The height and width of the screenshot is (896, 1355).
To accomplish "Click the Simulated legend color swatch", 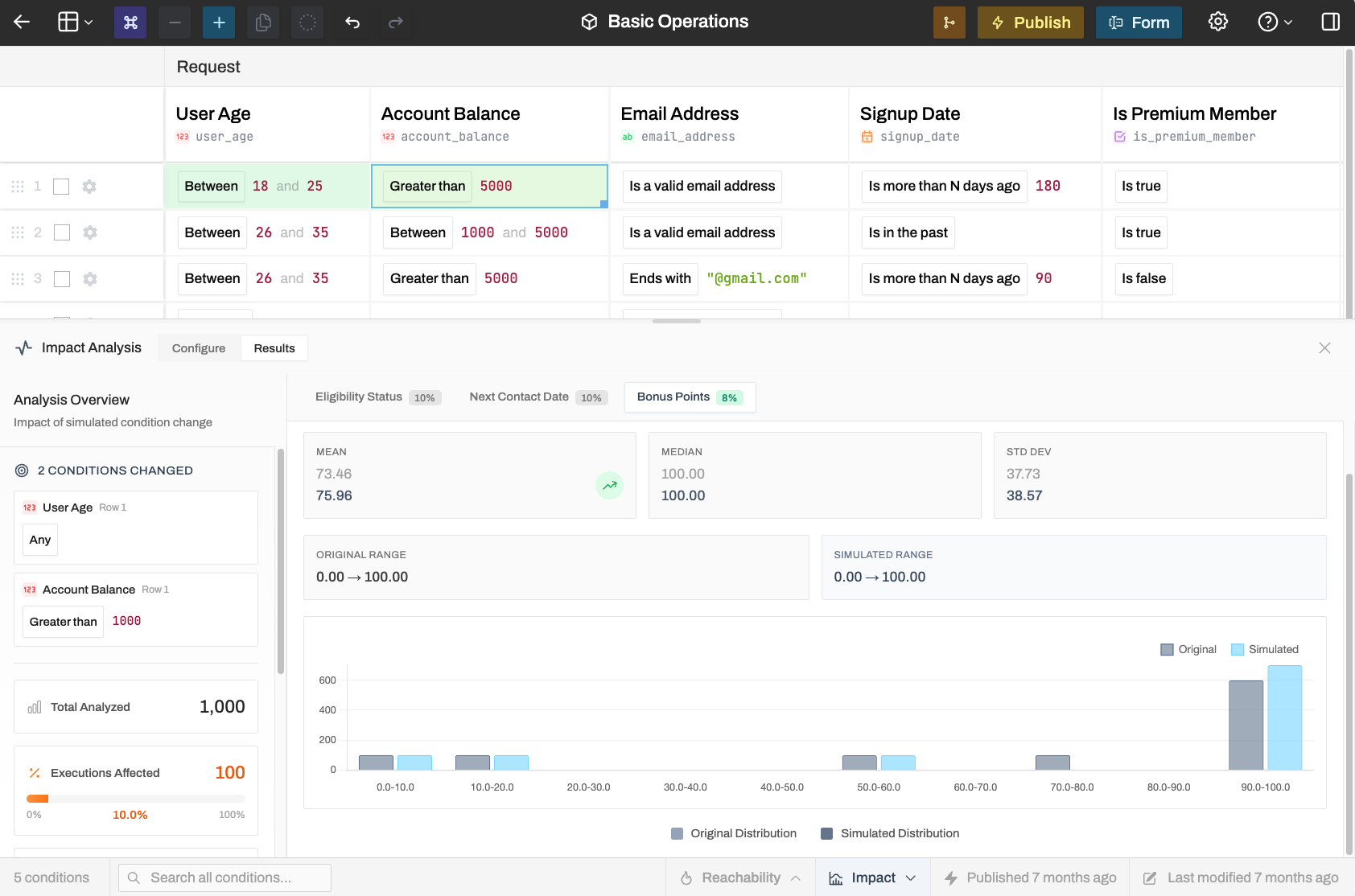I will [x=1238, y=650].
